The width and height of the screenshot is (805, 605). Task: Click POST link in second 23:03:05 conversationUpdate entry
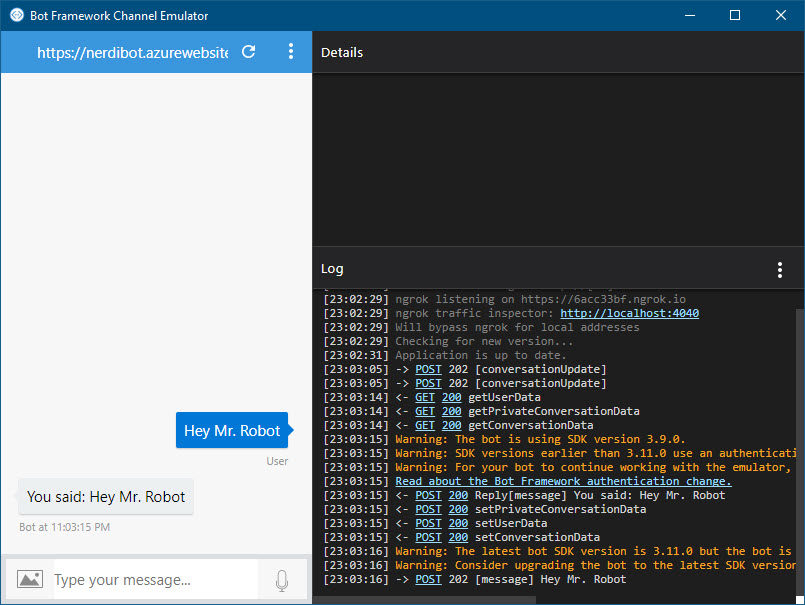428,383
